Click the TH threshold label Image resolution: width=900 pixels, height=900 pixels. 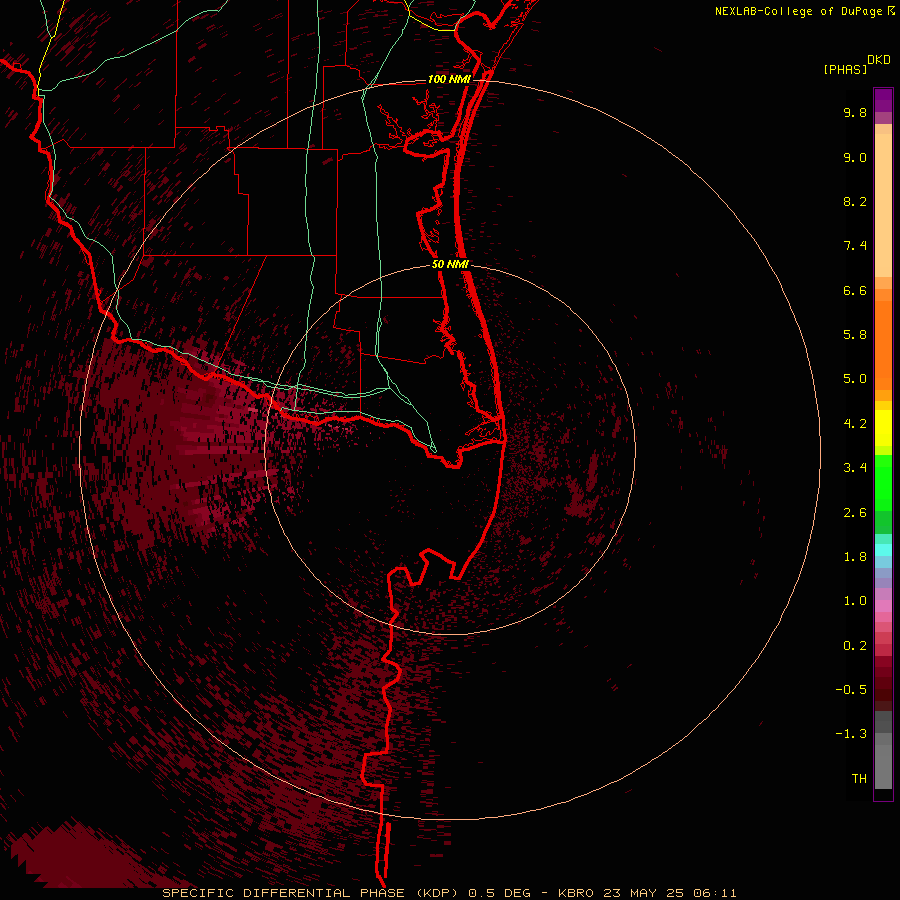[859, 779]
